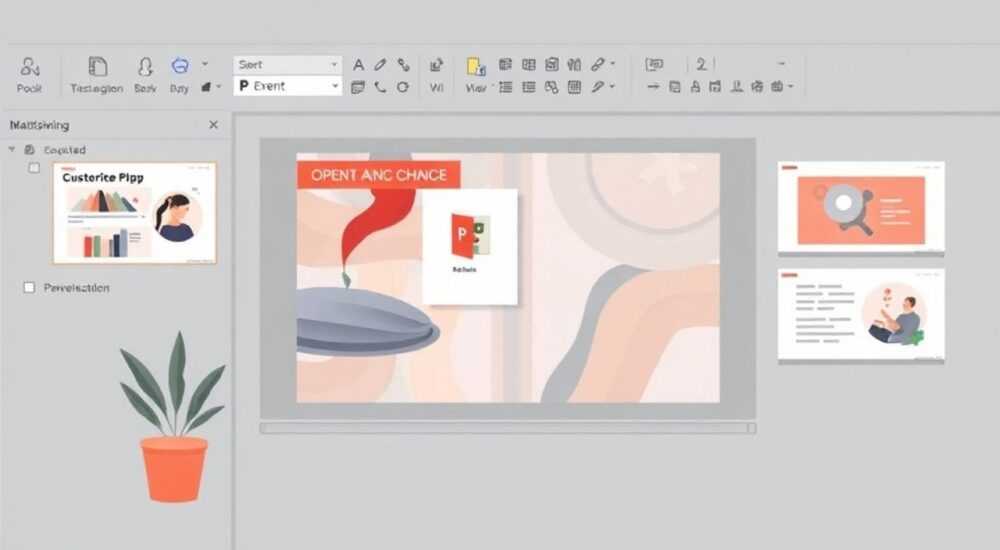
Task: Click the picture frame icon in the toolbar
Action: 552,64
